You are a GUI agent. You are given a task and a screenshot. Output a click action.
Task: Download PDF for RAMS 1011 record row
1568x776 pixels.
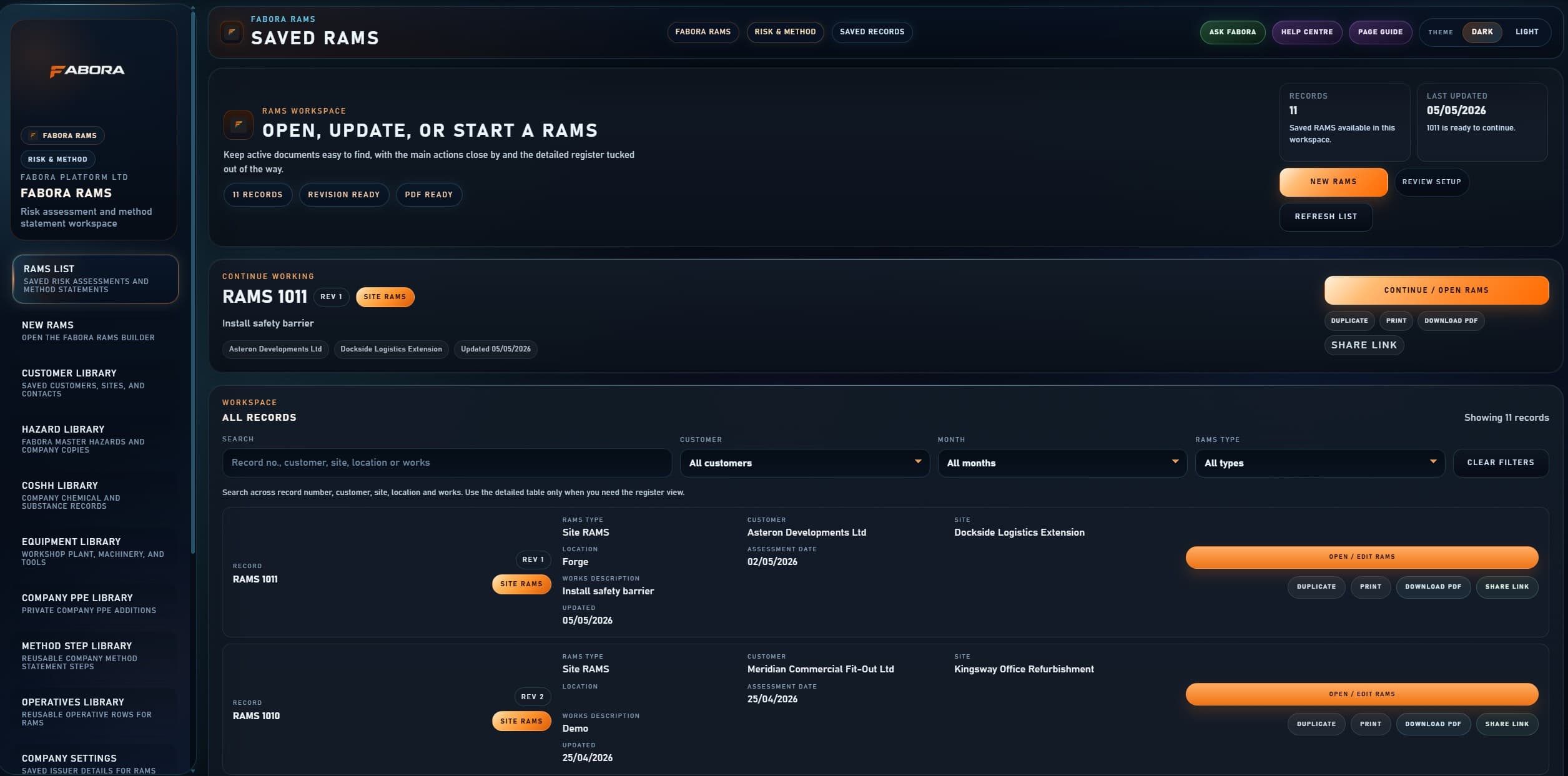click(x=1433, y=587)
